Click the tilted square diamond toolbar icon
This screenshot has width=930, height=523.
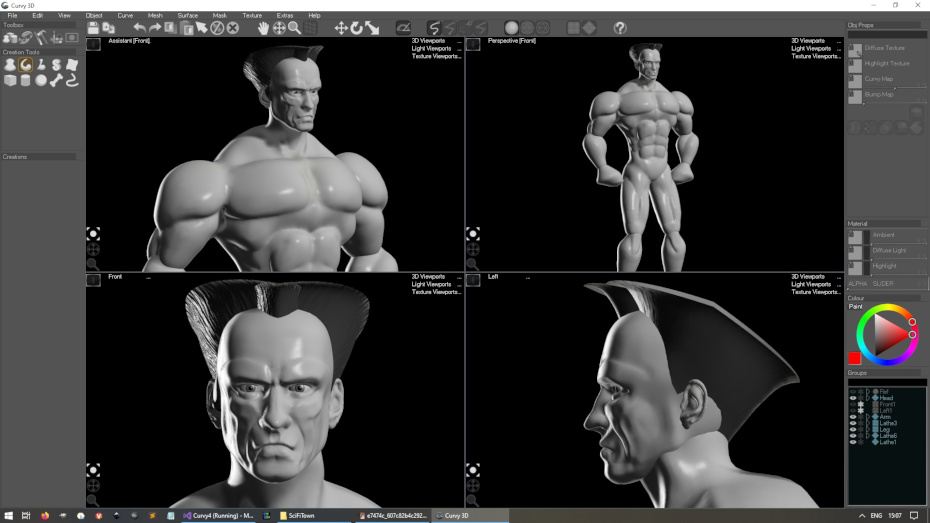pos(589,28)
